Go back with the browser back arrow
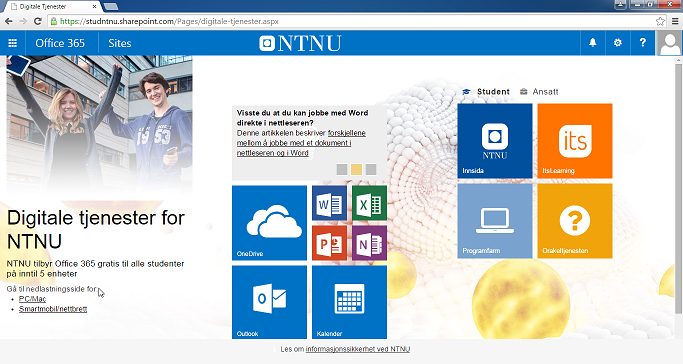 (9, 21)
